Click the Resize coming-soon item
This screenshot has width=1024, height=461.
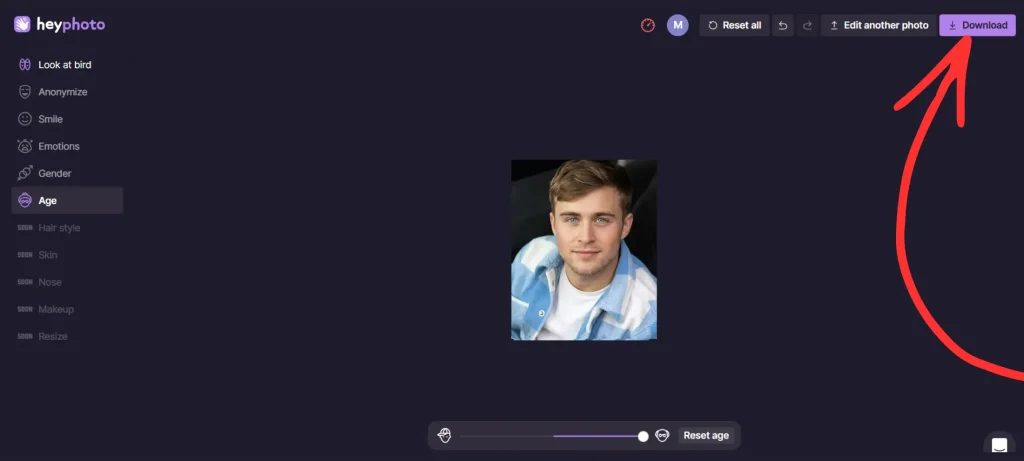[x=42, y=336]
